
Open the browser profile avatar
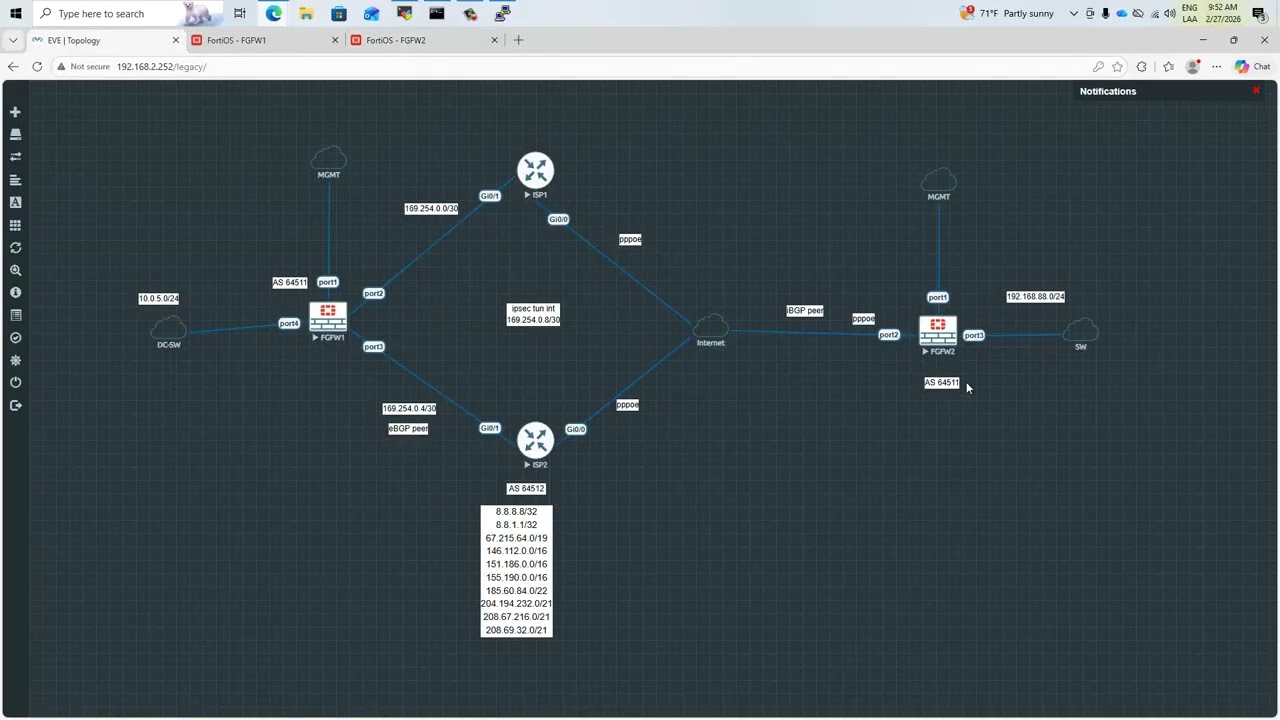(1193, 66)
